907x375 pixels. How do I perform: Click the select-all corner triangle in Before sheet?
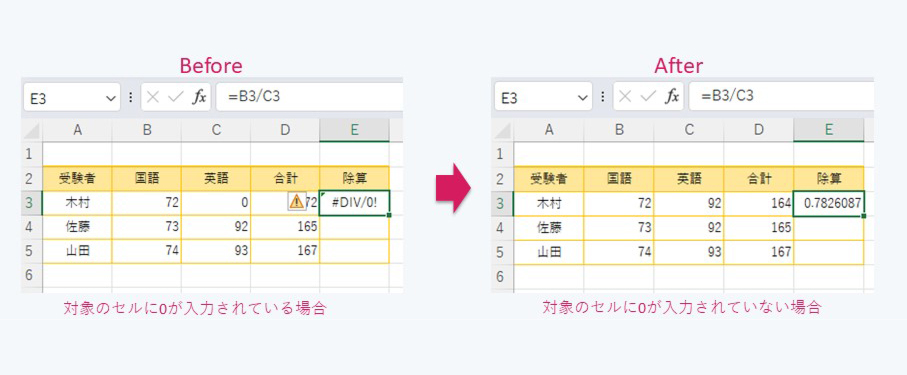(32, 131)
